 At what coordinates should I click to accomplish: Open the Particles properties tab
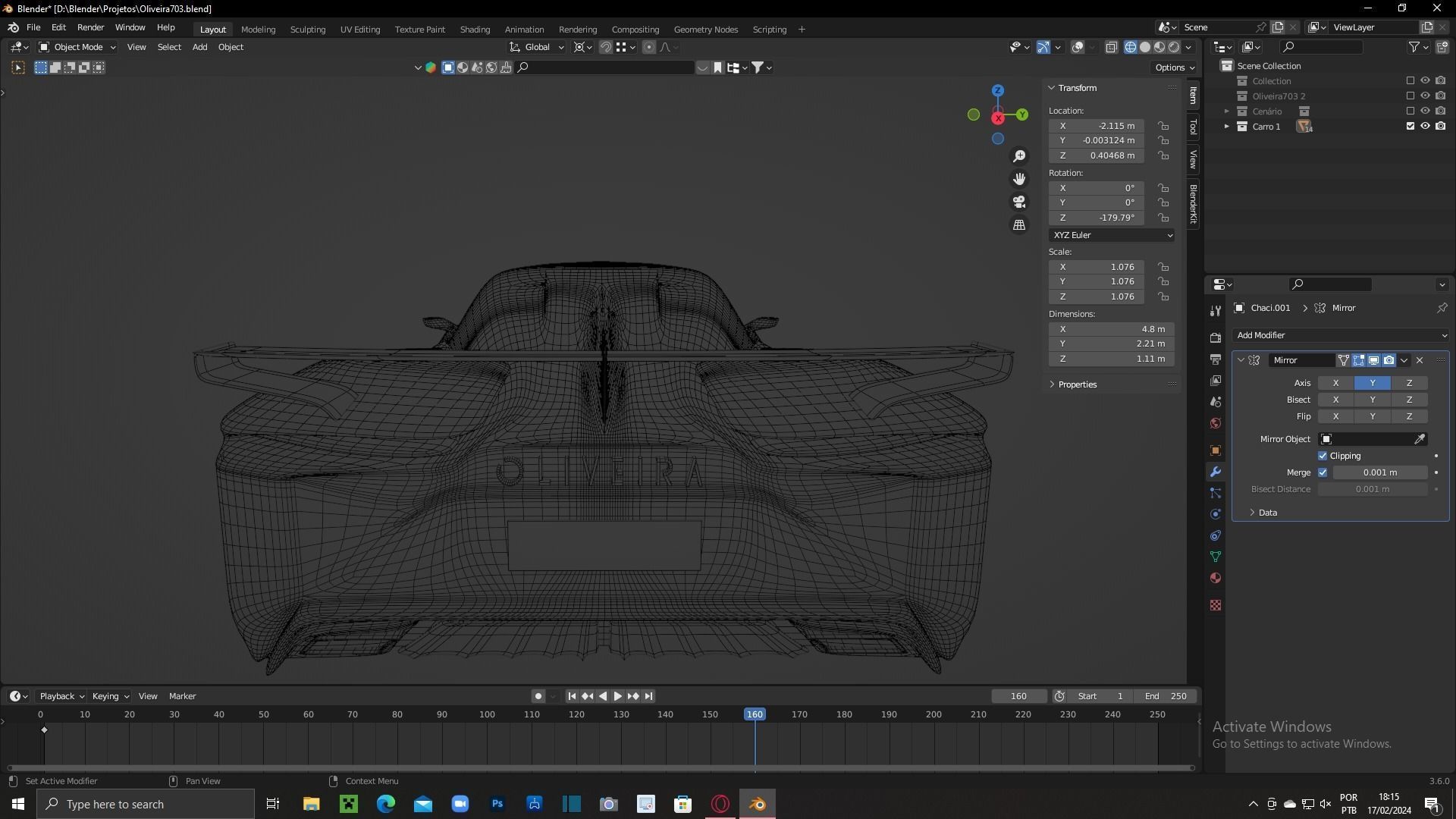[1216, 493]
